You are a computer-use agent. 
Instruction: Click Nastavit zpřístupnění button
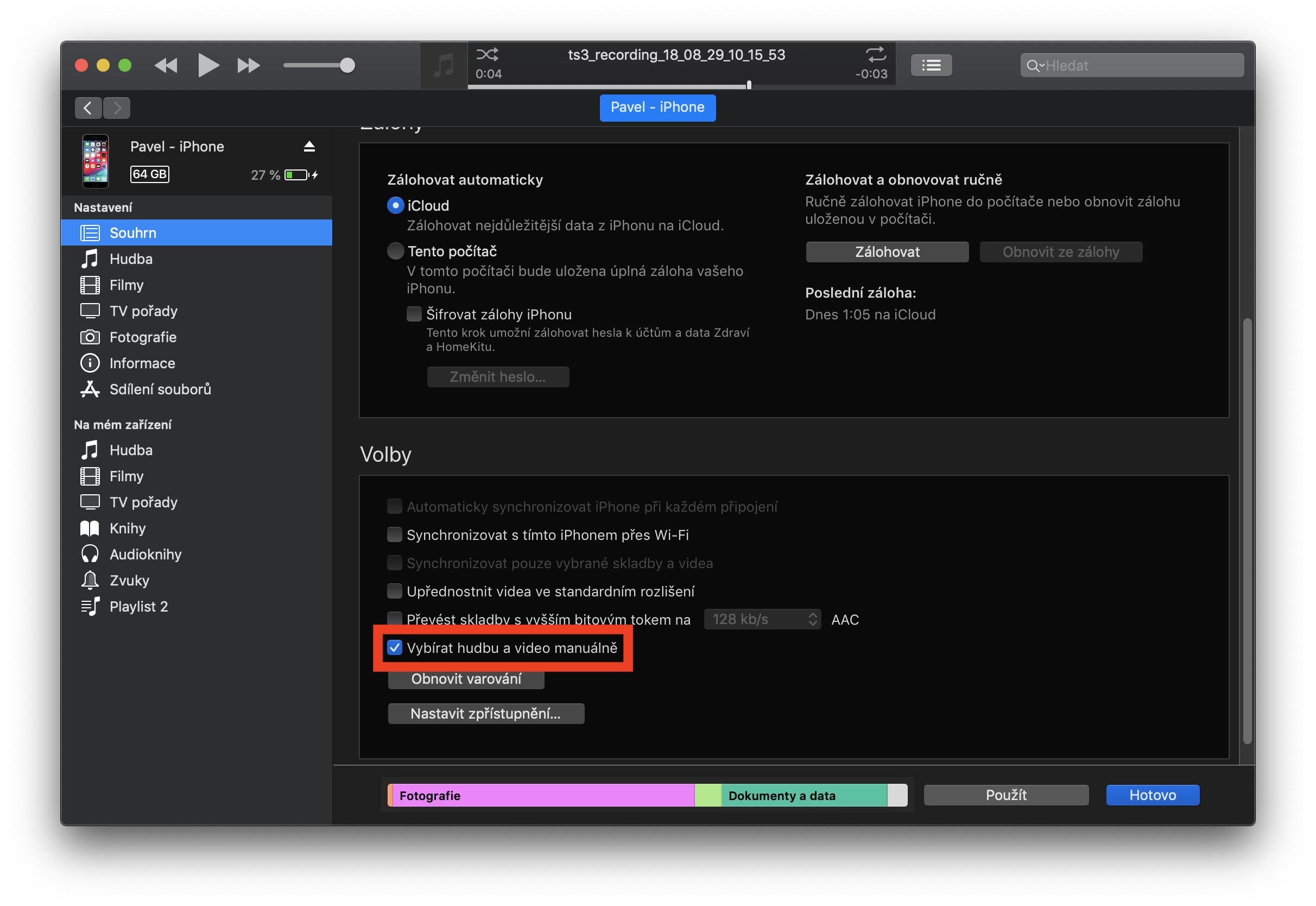[x=485, y=714]
